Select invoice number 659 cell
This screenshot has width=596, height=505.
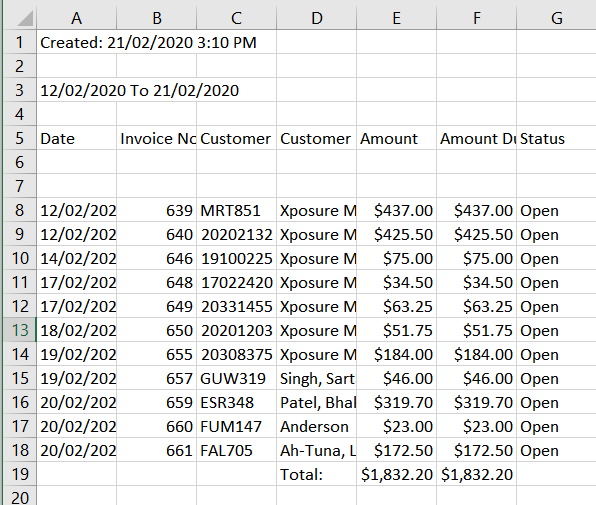coord(157,402)
